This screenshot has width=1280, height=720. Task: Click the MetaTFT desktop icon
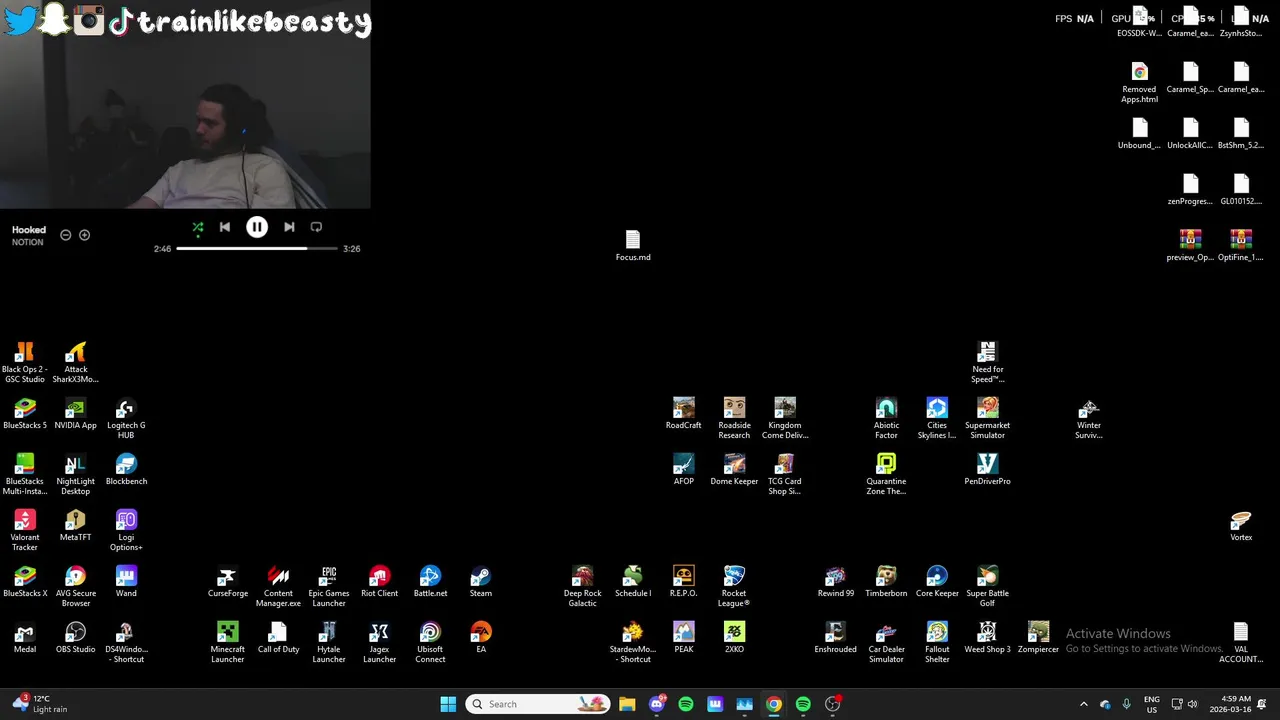75,525
